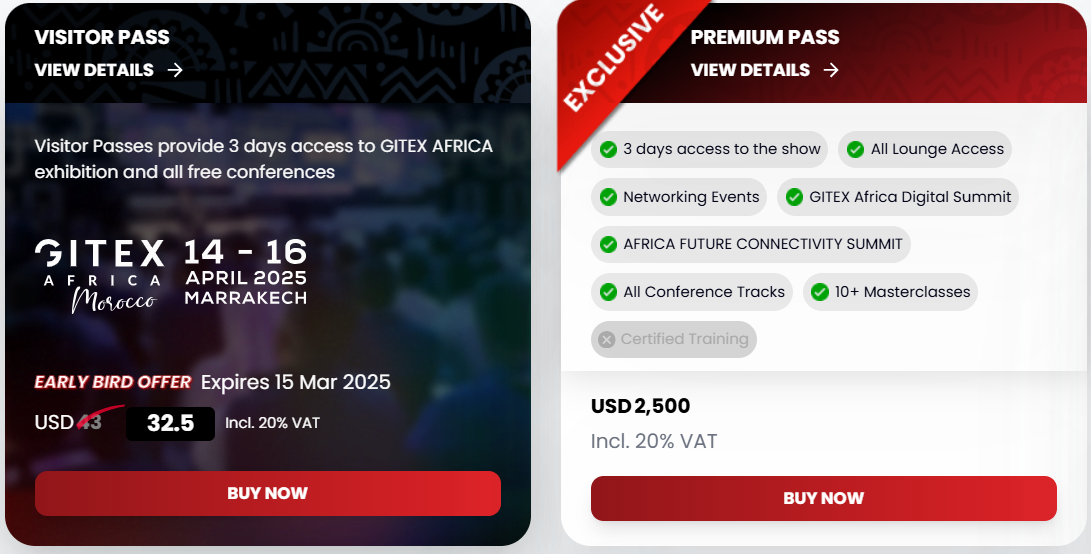Click the green check on All Conference Tracks

pyautogui.click(x=608, y=292)
